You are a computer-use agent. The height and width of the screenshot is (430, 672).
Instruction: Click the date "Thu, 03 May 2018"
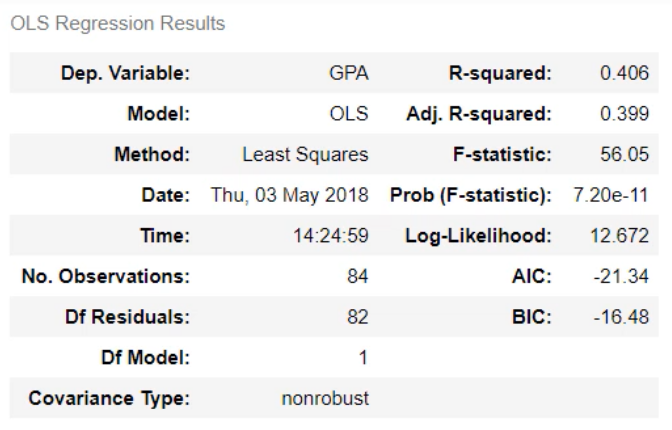tap(289, 195)
